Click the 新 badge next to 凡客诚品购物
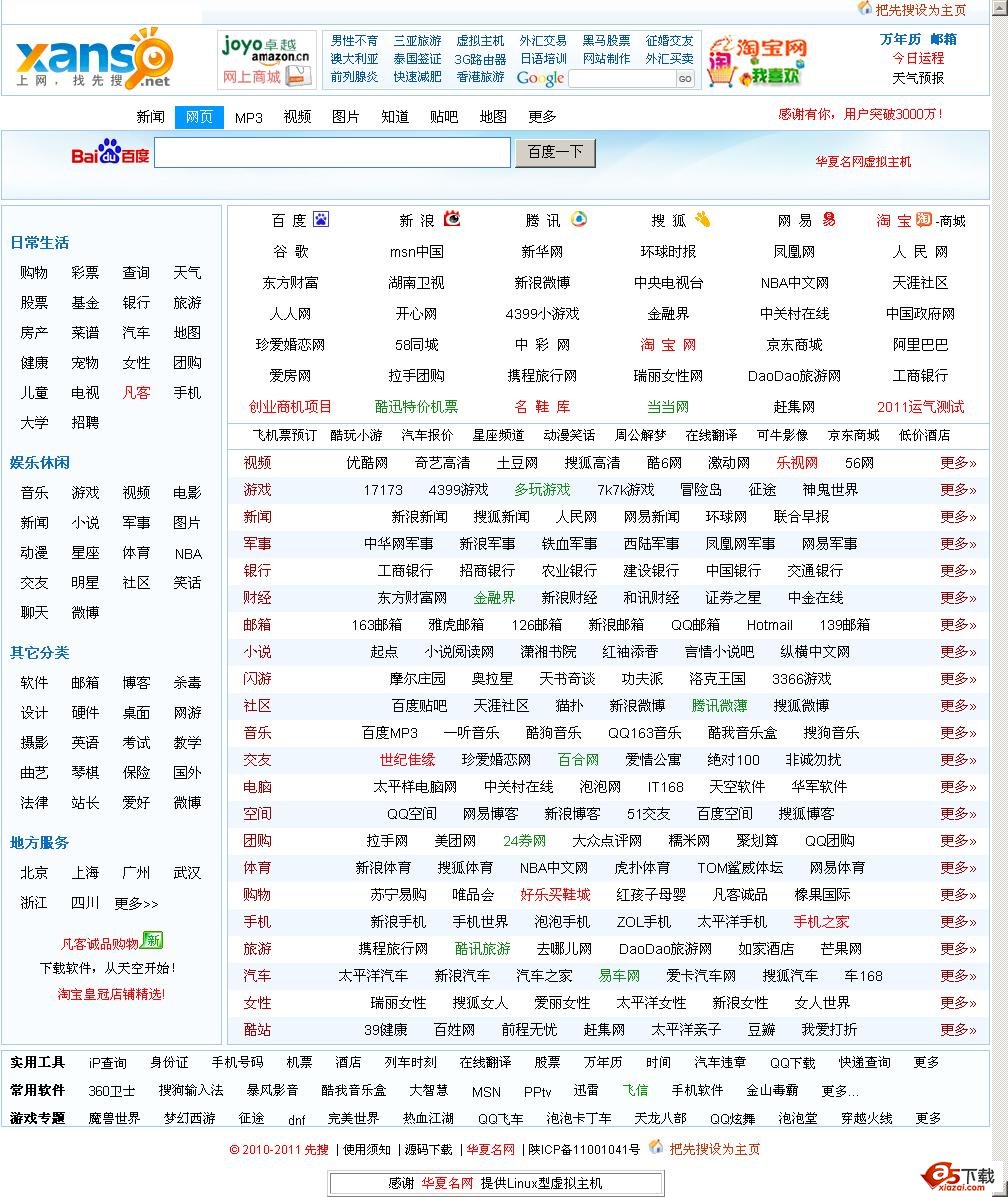 155,941
